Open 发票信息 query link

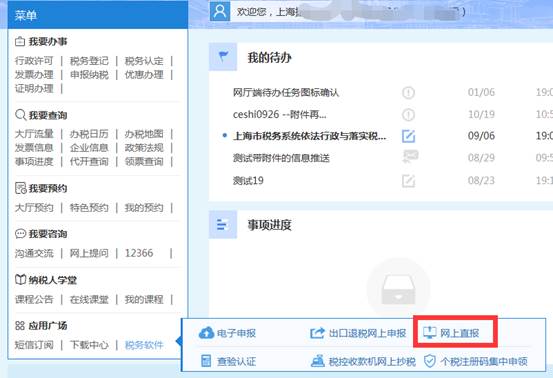[x=34, y=148]
